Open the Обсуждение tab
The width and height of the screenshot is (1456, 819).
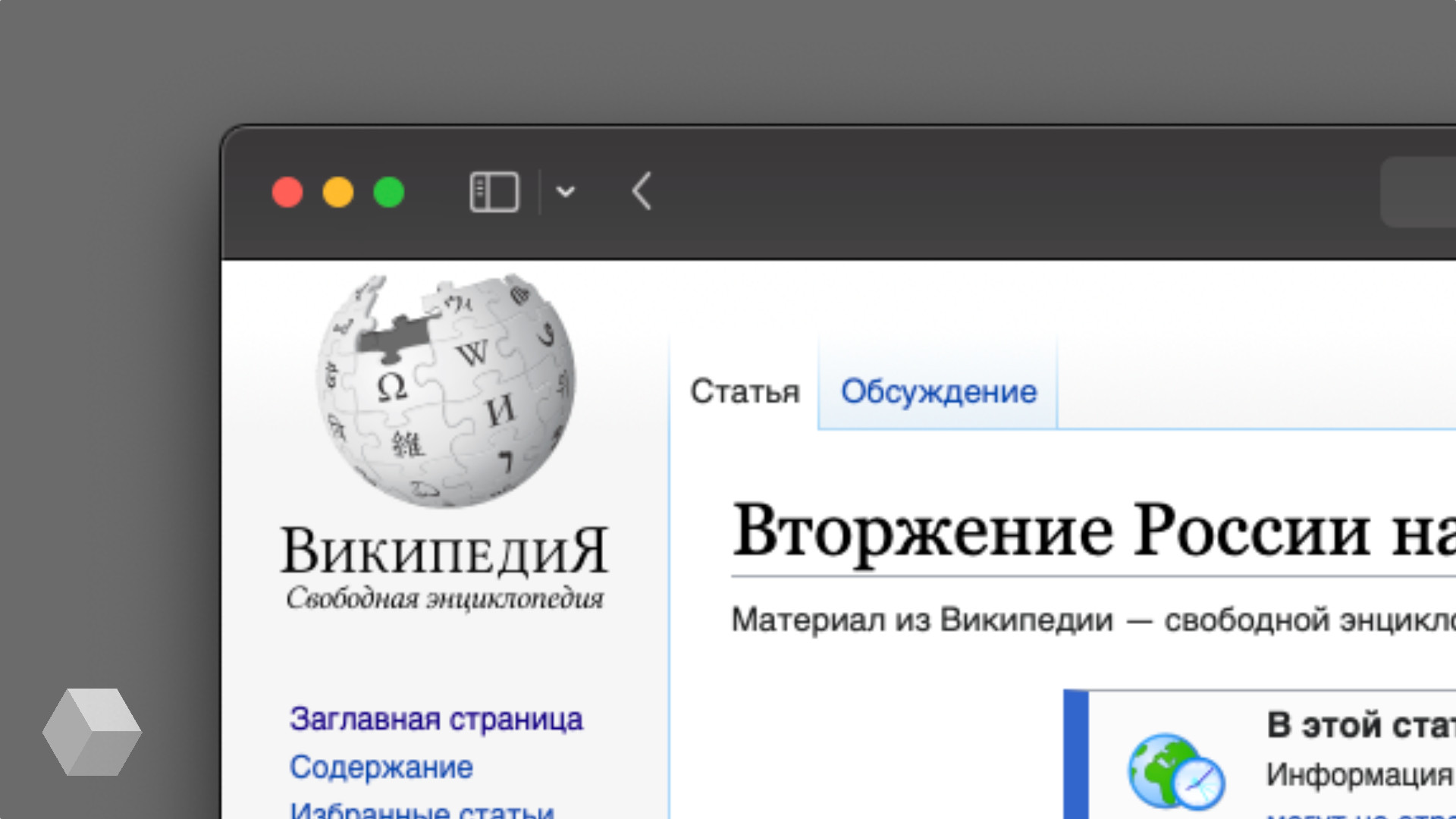point(939,392)
